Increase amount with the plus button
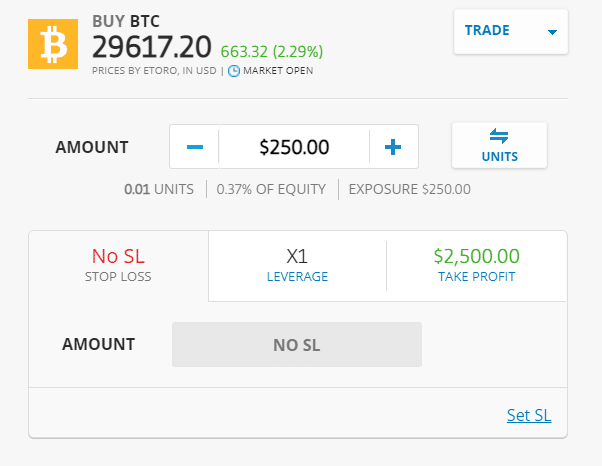The image size is (602, 466). (x=393, y=147)
